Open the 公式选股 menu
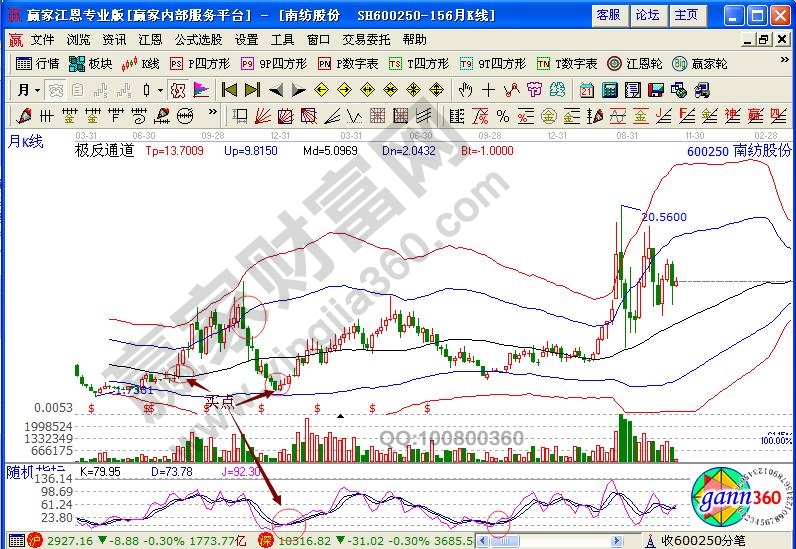This screenshot has width=796, height=549. [x=198, y=40]
